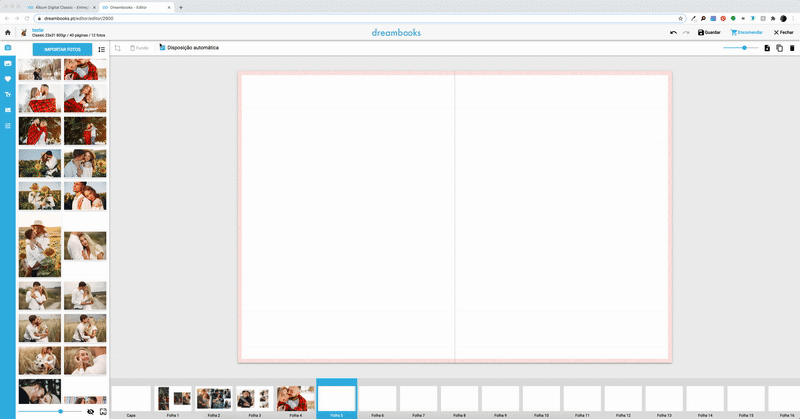This screenshot has height=419, width=800.
Task: Click the crop tool icon
Action: [117, 48]
